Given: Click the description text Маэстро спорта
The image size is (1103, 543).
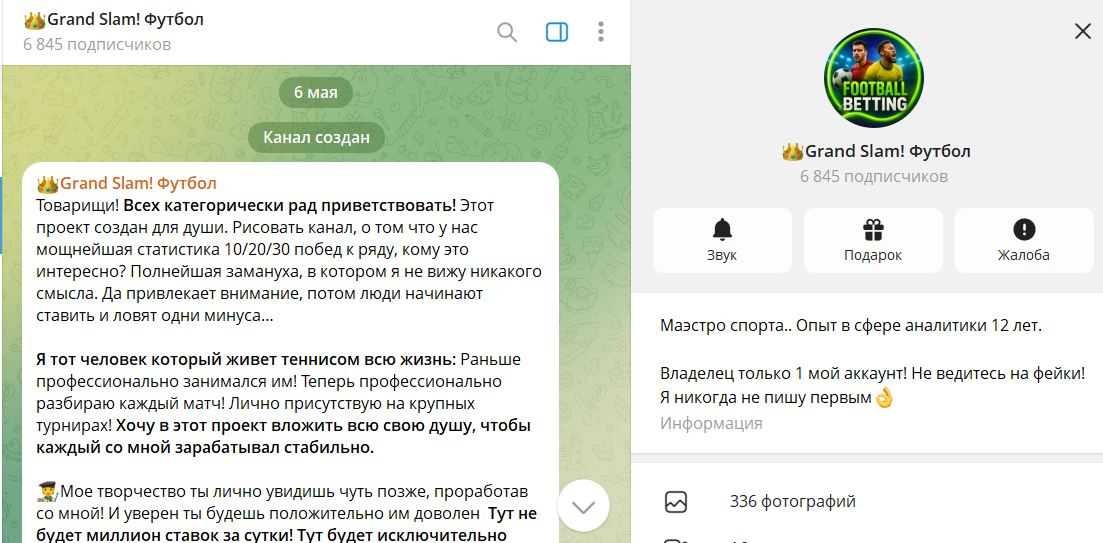Looking at the screenshot, I should click(x=850, y=326).
